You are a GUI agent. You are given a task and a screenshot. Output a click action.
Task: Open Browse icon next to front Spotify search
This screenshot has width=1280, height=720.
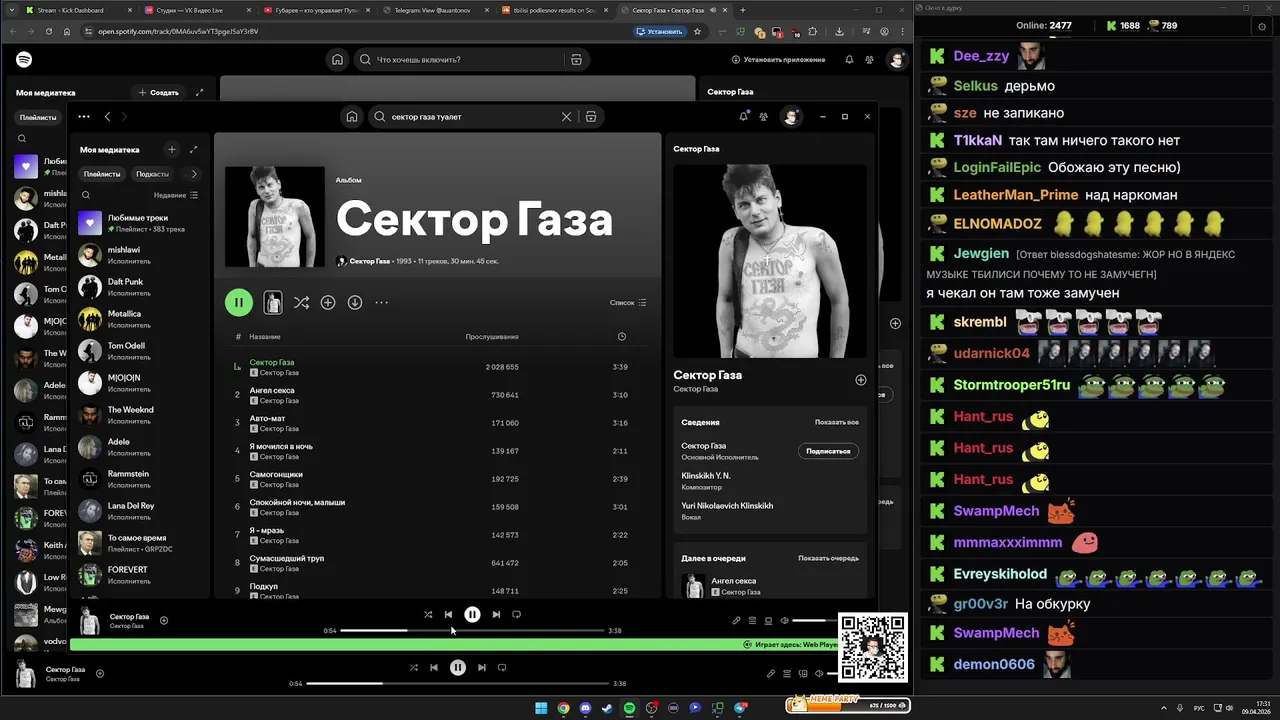[x=591, y=117]
